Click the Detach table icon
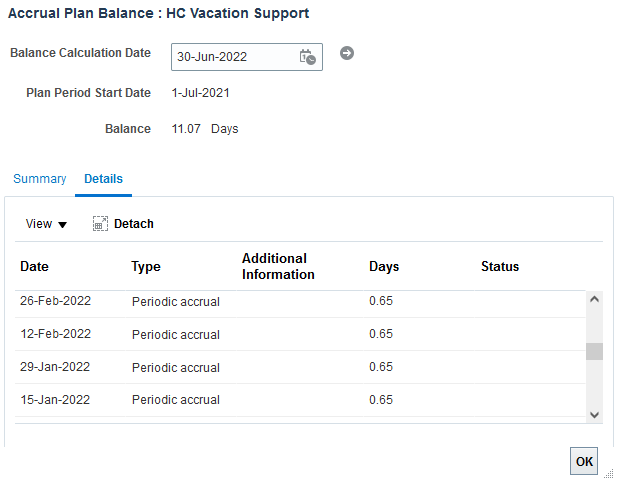The height and width of the screenshot is (484, 620). pyautogui.click(x=100, y=223)
